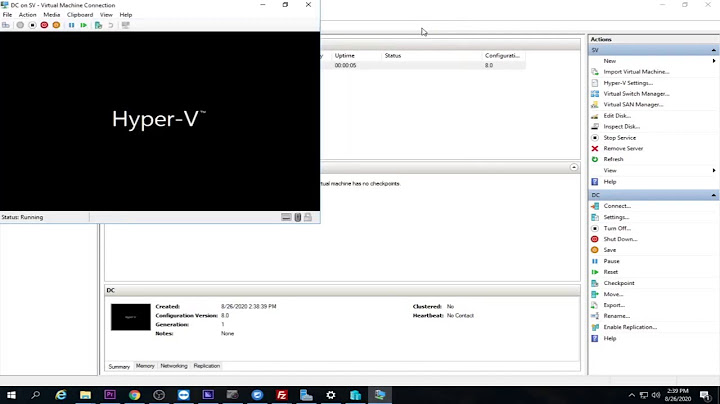The width and height of the screenshot is (720, 404).
Task: Send Ctrl+Alt+Delete from the VM toolbar
Action: (x=6, y=25)
